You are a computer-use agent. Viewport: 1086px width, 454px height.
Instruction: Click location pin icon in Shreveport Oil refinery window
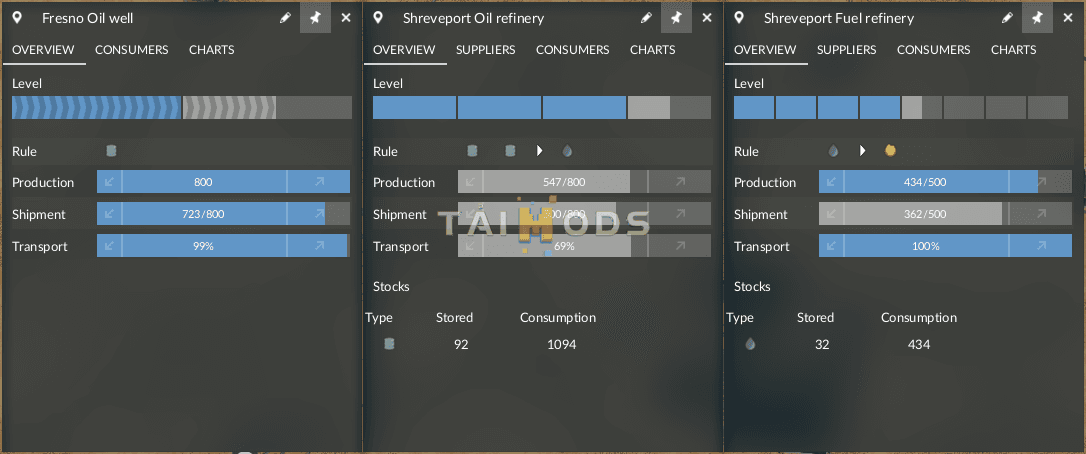tap(378, 18)
